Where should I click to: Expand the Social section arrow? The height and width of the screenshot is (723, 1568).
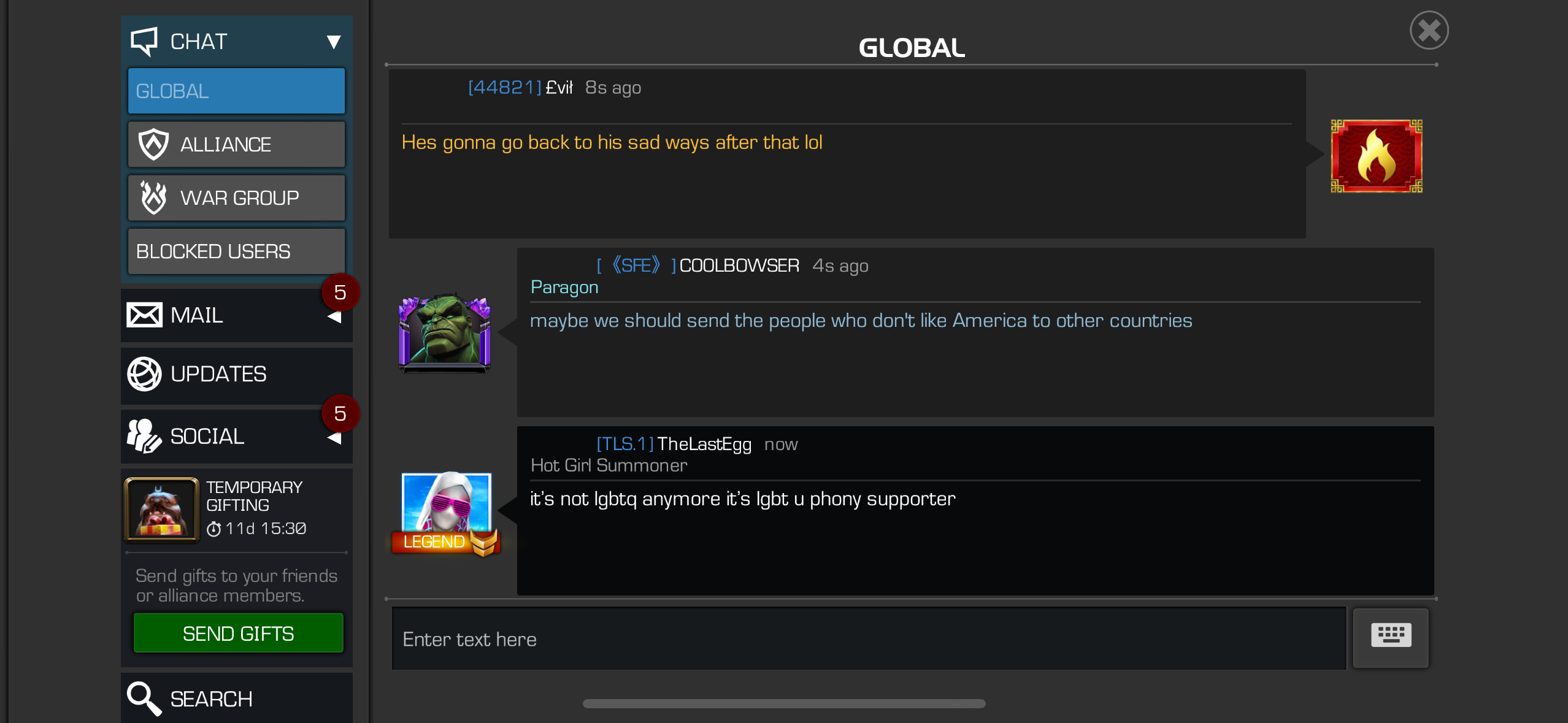tap(334, 438)
